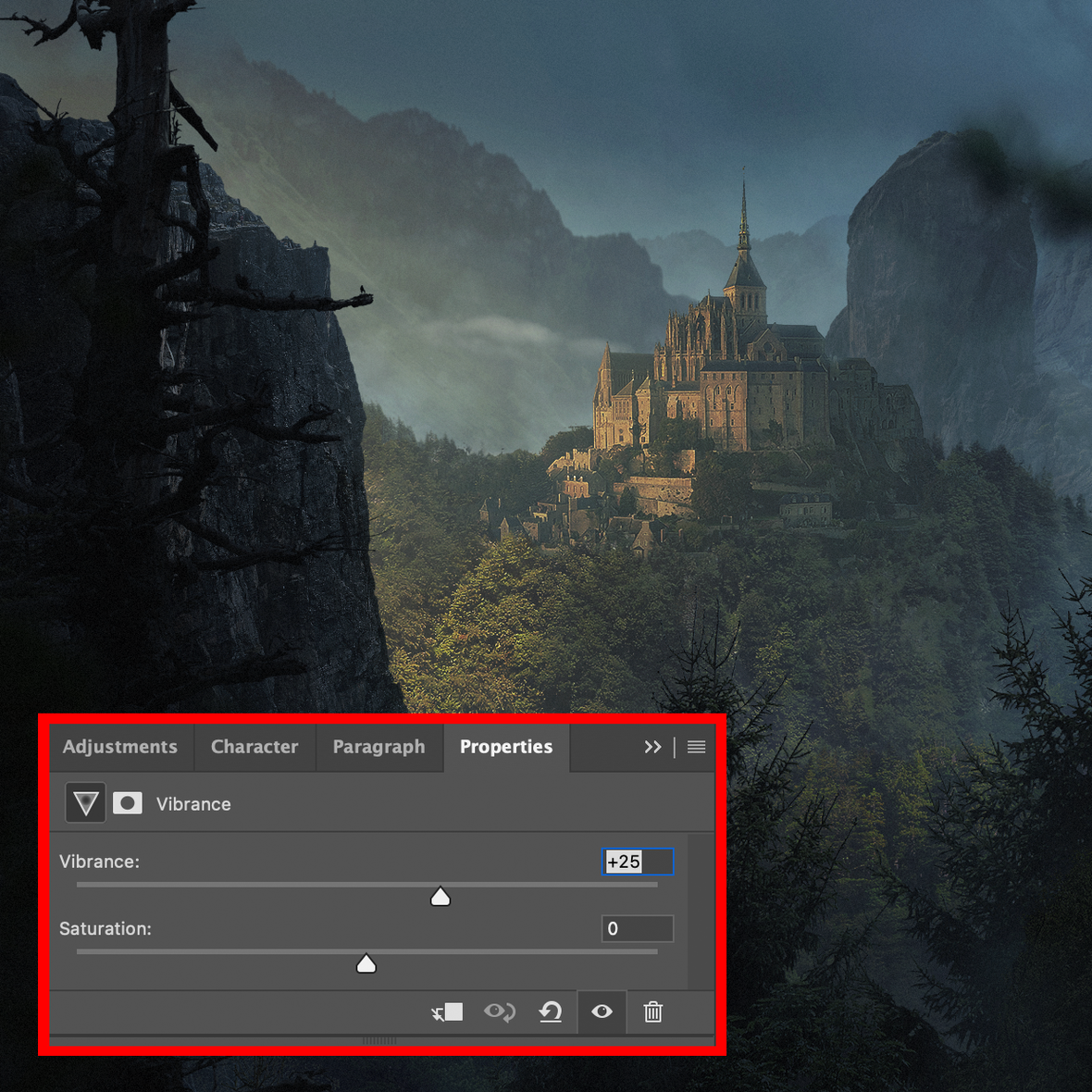Click the Vibrance value field showing +25

coord(638,862)
